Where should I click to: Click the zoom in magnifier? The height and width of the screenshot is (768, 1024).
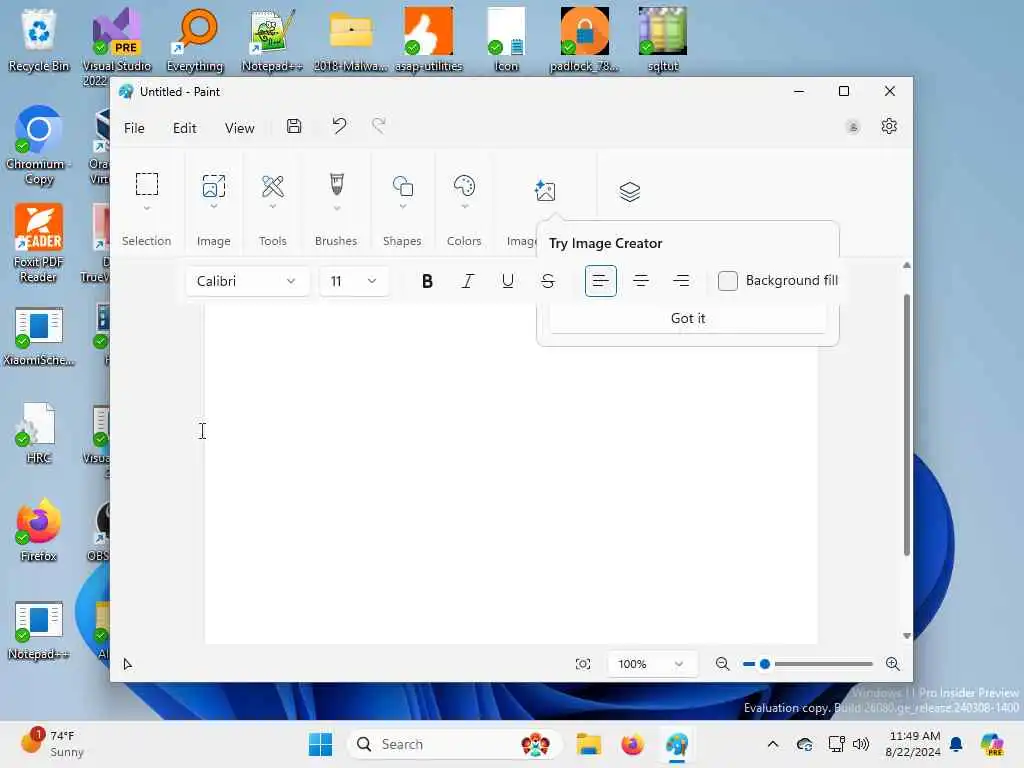pos(893,664)
